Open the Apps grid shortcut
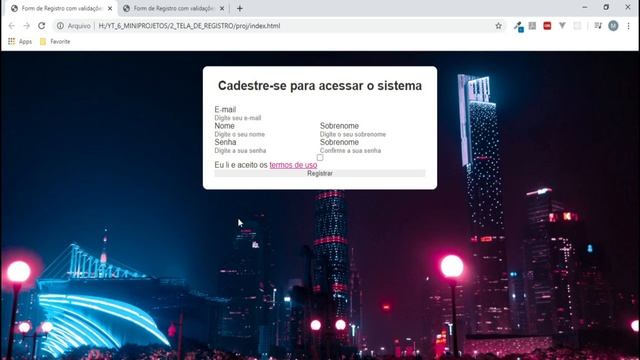Viewport: 640px width, 360px height. point(20,41)
